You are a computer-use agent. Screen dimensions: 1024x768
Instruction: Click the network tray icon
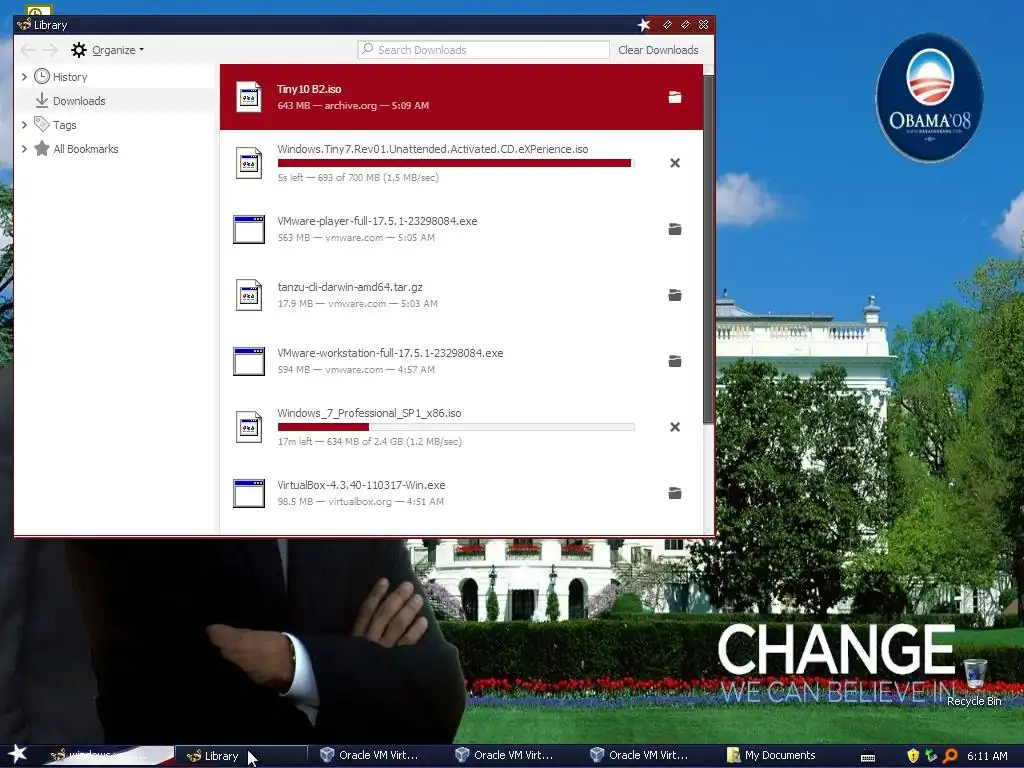931,756
